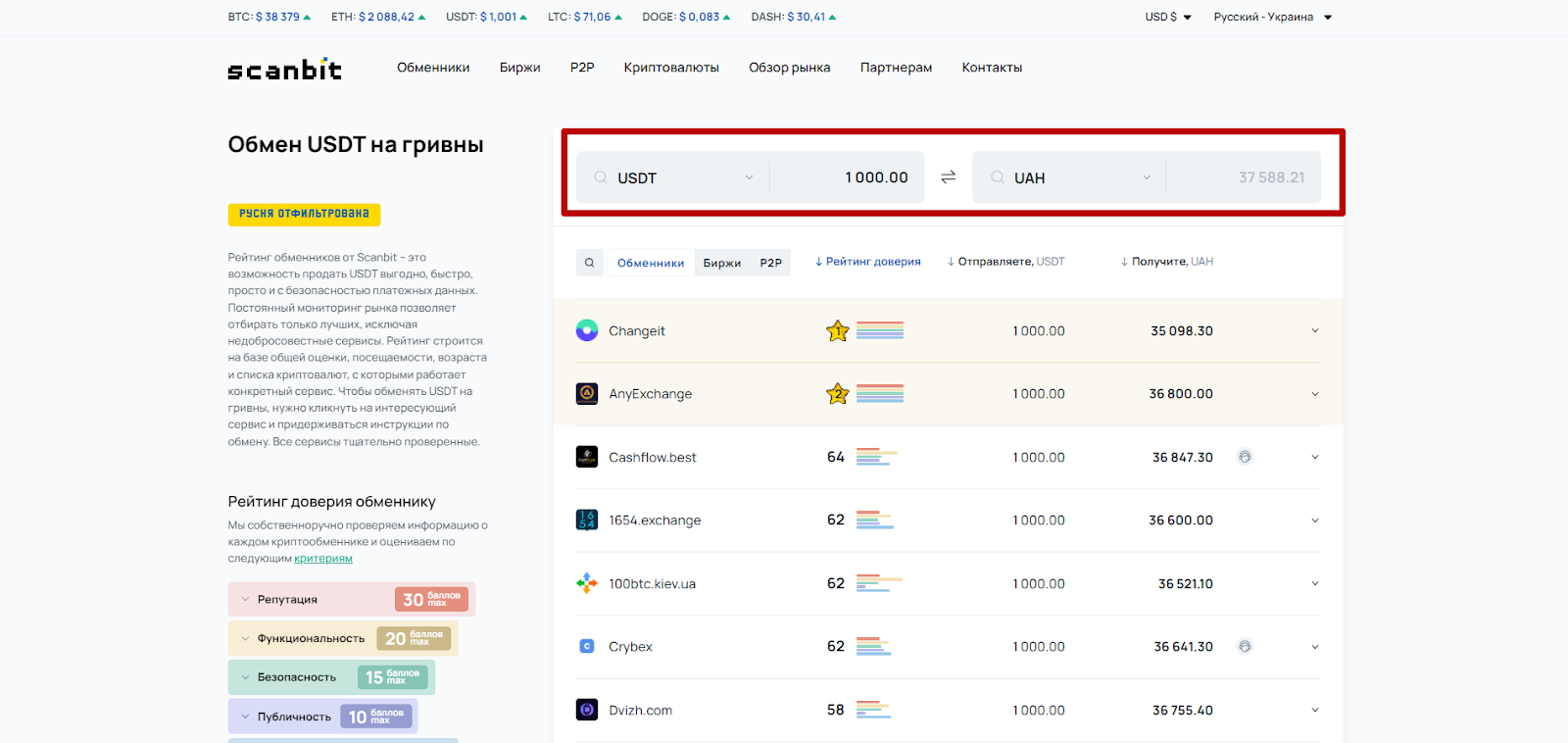Expand the Crybex row details
This screenshot has height=743, width=1568.
[x=1315, y=647]
